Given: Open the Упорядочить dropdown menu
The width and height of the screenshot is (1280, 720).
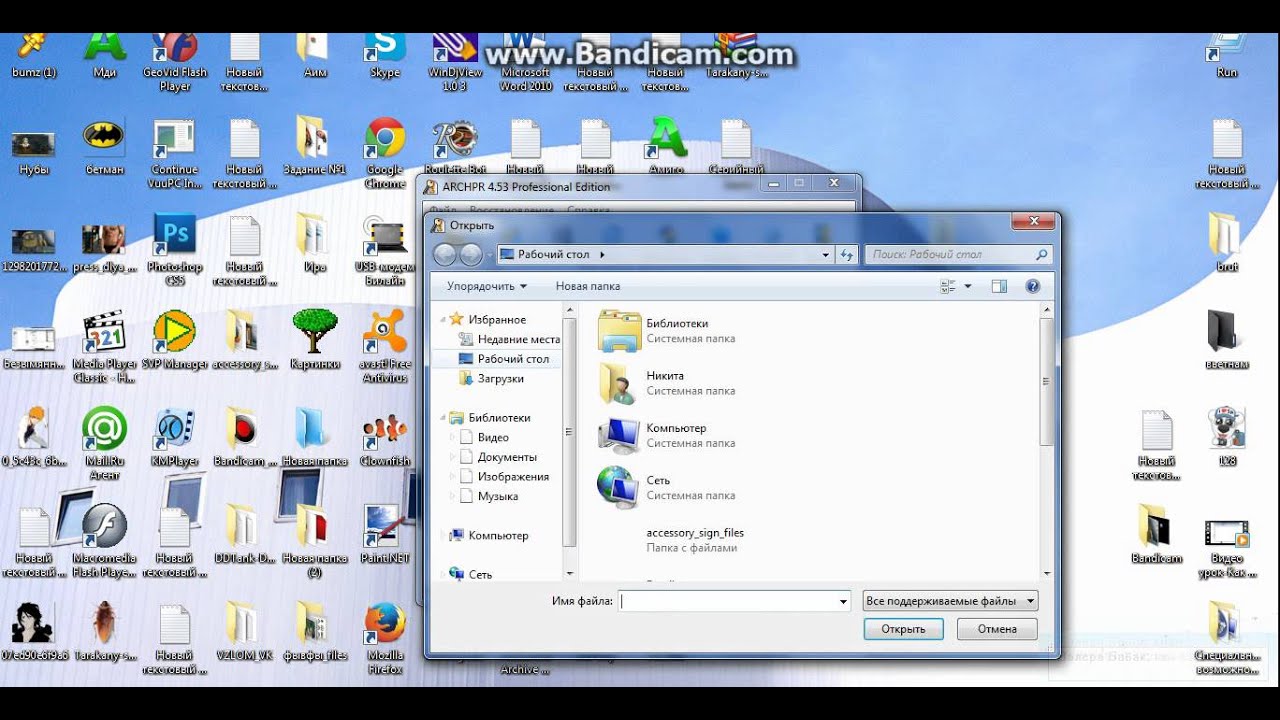Looking at the screenshot, I should (x=487, y=286).
